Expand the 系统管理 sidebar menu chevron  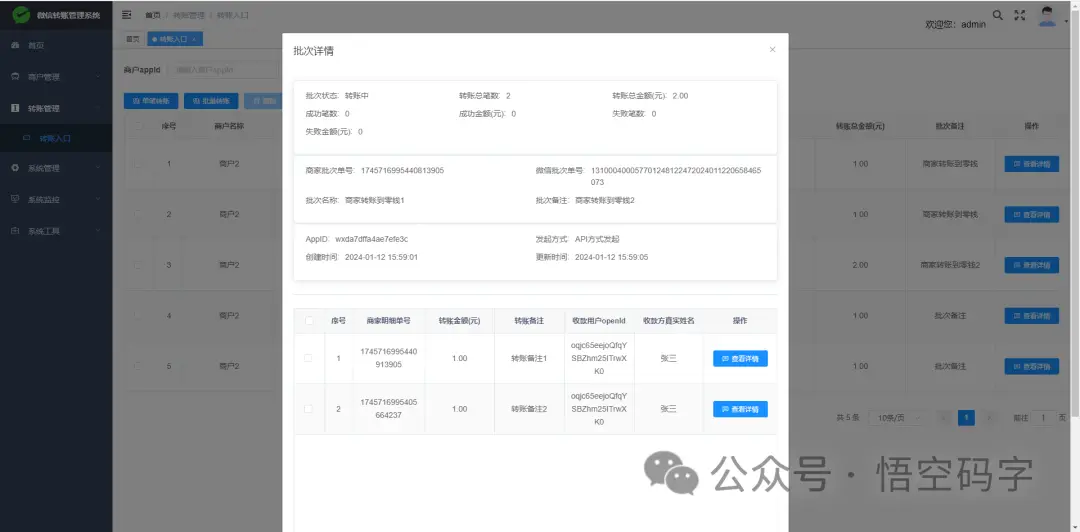(x=98, y=167)
